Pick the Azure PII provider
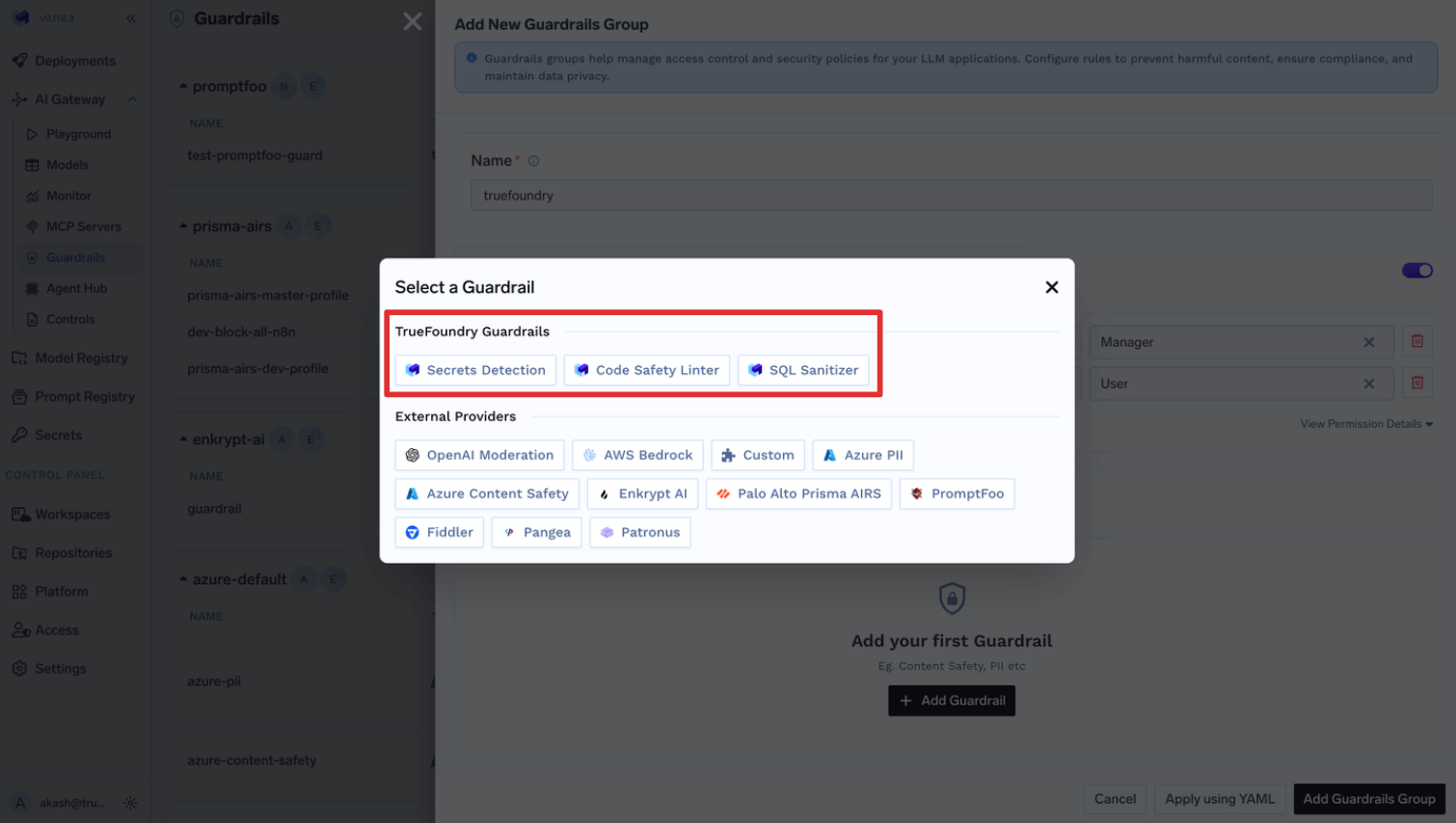Image resolution: width=1456 pixels, height=823 pixels. [x=863, y=455]
